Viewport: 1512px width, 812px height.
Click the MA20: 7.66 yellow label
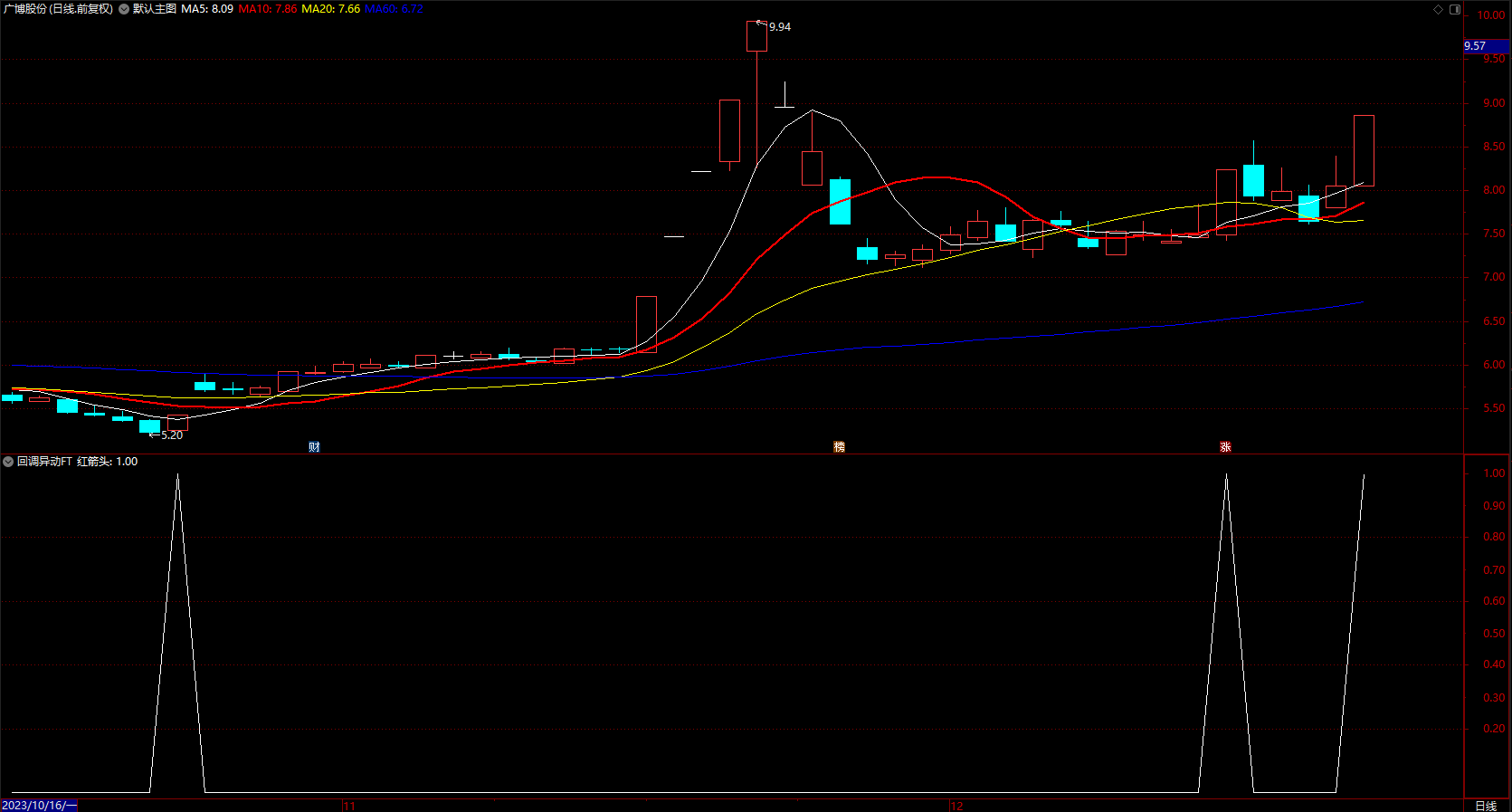point(330,9)
